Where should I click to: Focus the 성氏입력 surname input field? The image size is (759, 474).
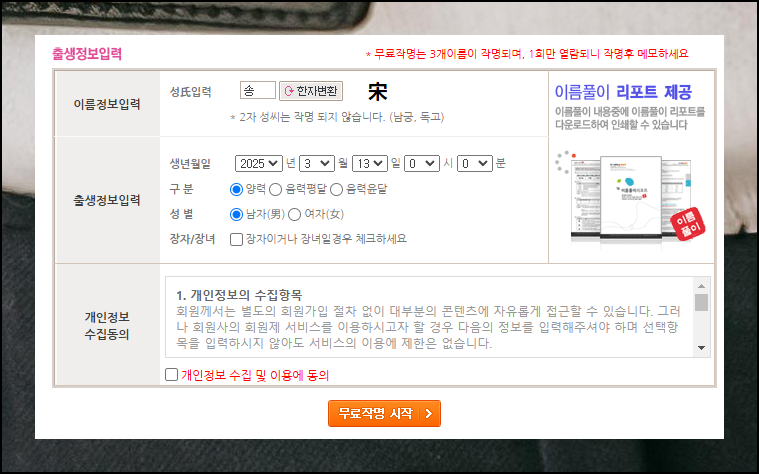click(x=258, y=91)
